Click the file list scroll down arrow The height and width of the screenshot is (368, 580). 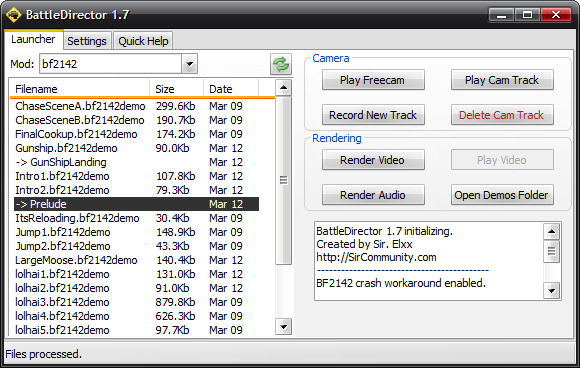click(283, 327)
